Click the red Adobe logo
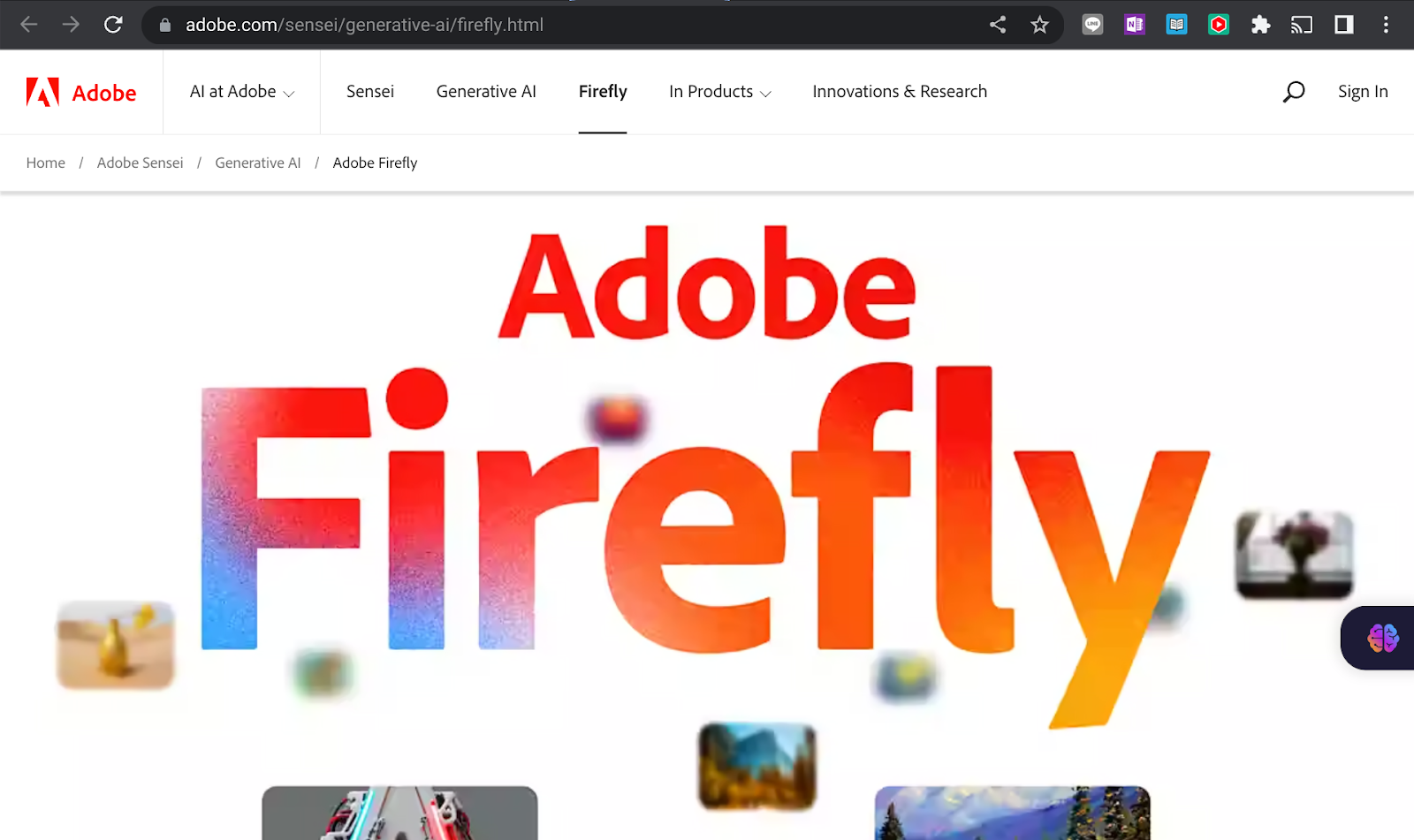The image size is (1414, 840). pyautogui.click(x=81, y=92)
